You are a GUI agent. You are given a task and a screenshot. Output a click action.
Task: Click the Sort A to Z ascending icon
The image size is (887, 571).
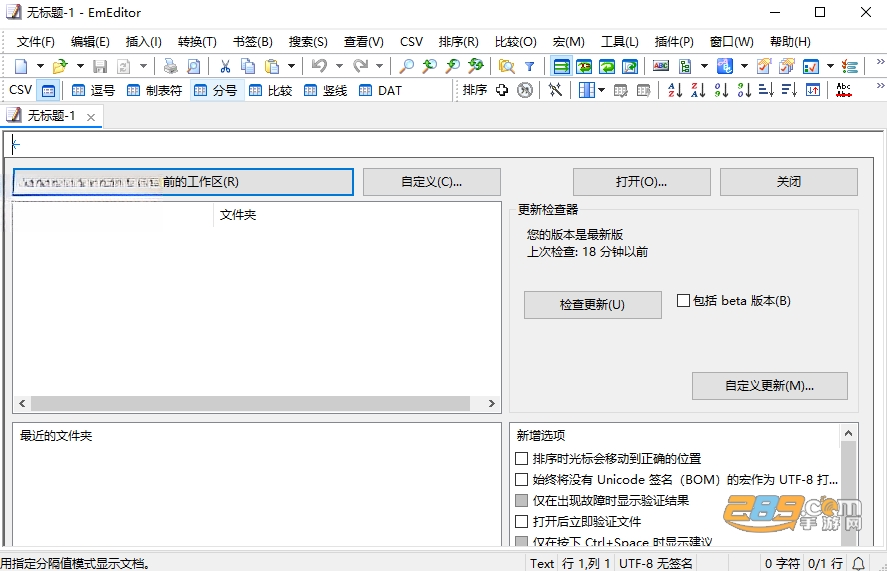click(x=675, y=90)
